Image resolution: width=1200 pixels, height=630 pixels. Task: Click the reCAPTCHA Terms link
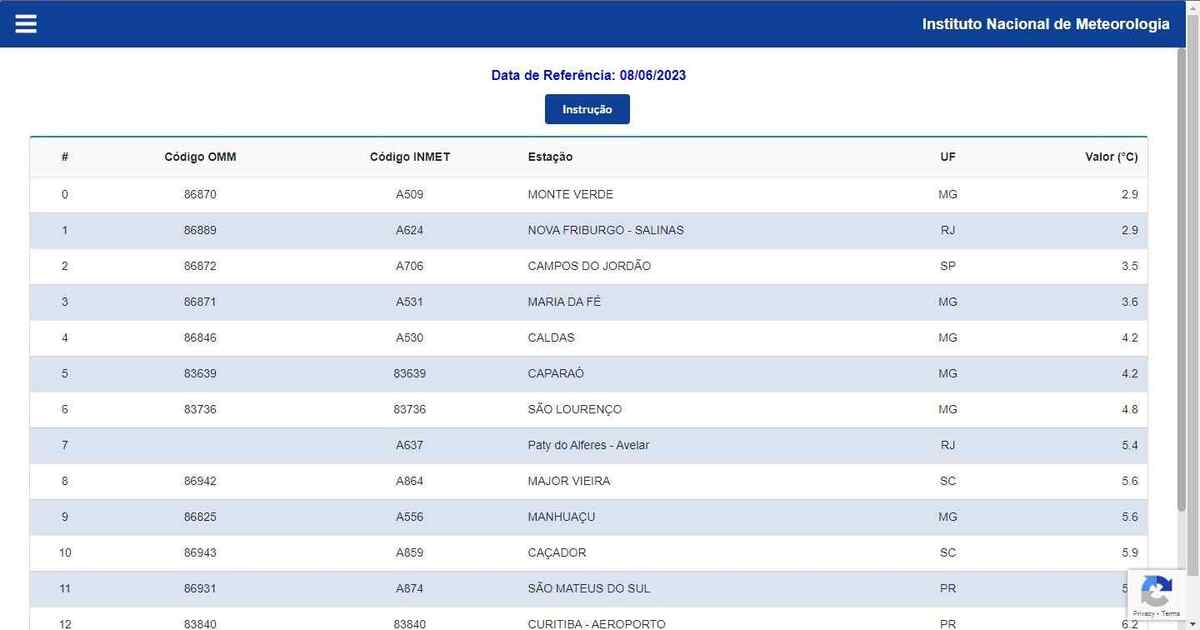1170,613
